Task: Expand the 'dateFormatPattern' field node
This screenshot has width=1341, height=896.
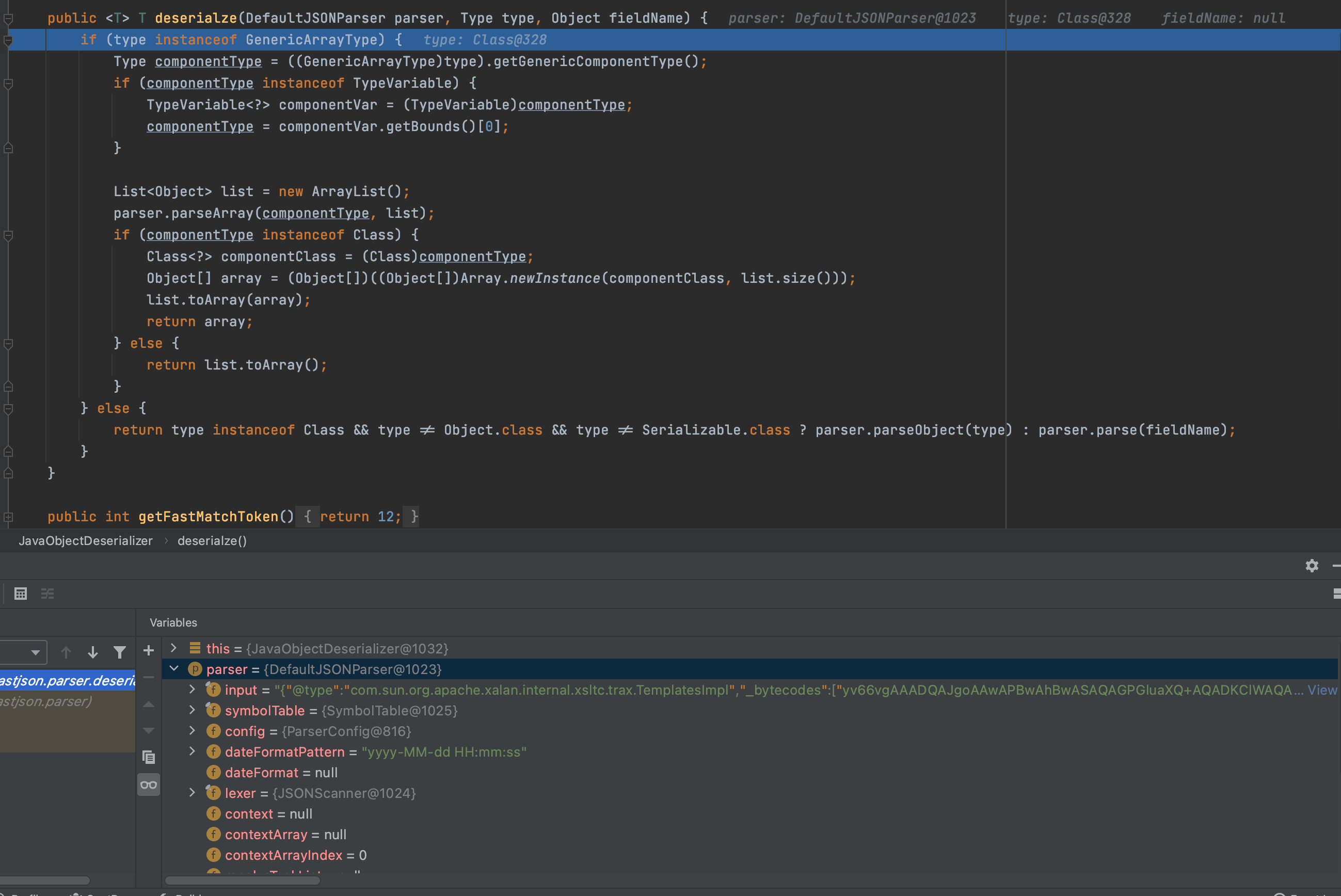Action: click(192, 751)
